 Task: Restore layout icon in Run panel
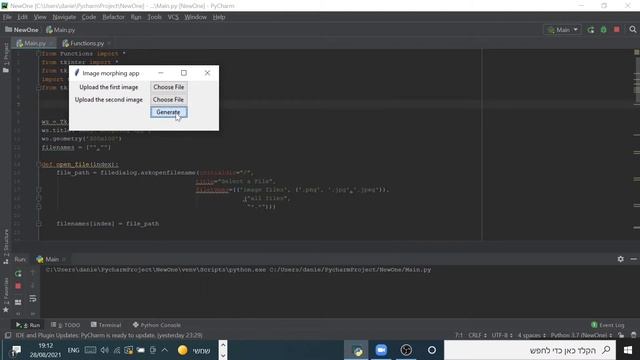point(18,302)
